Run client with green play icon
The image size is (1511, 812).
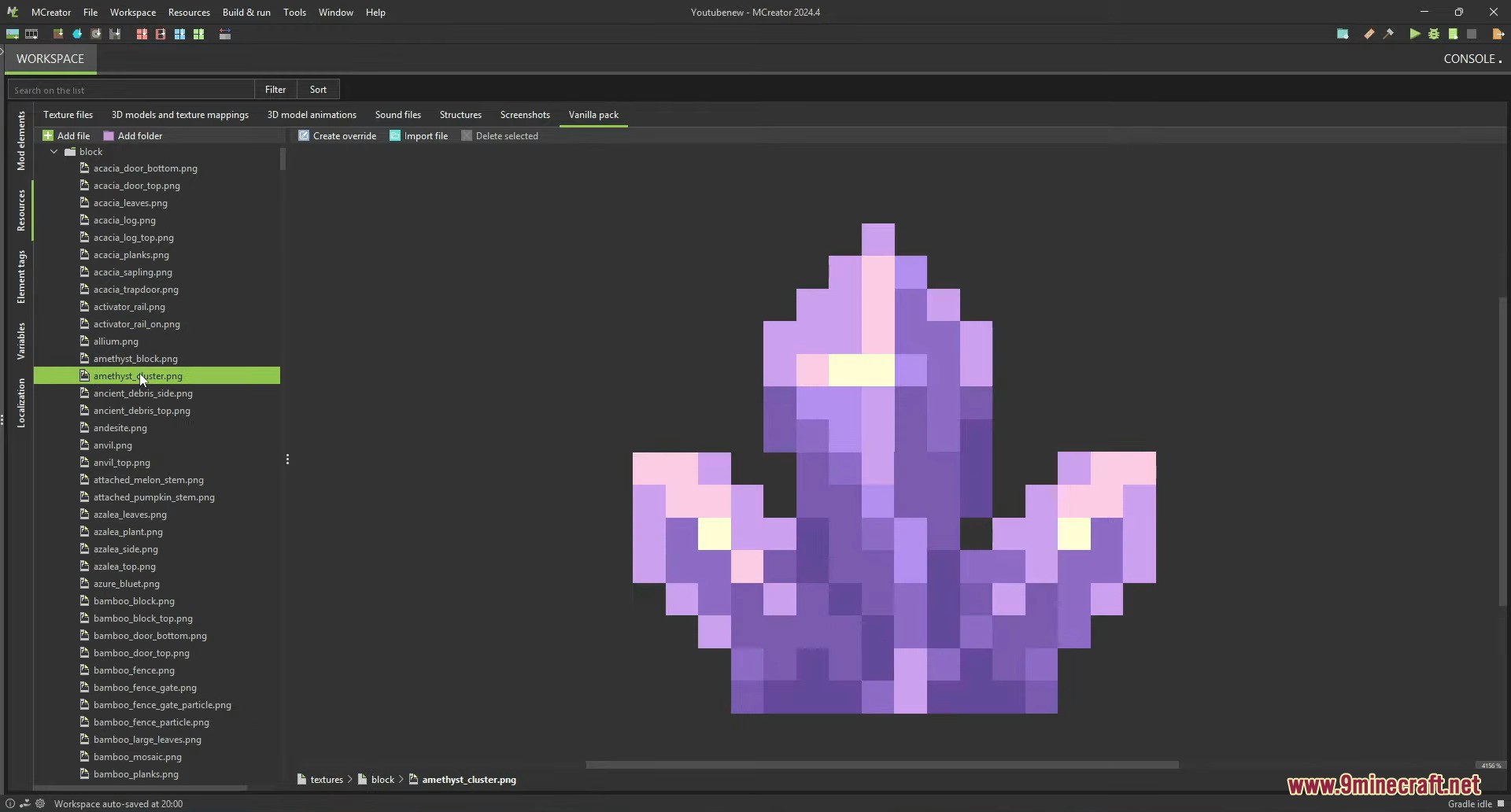click(1415, 34)
